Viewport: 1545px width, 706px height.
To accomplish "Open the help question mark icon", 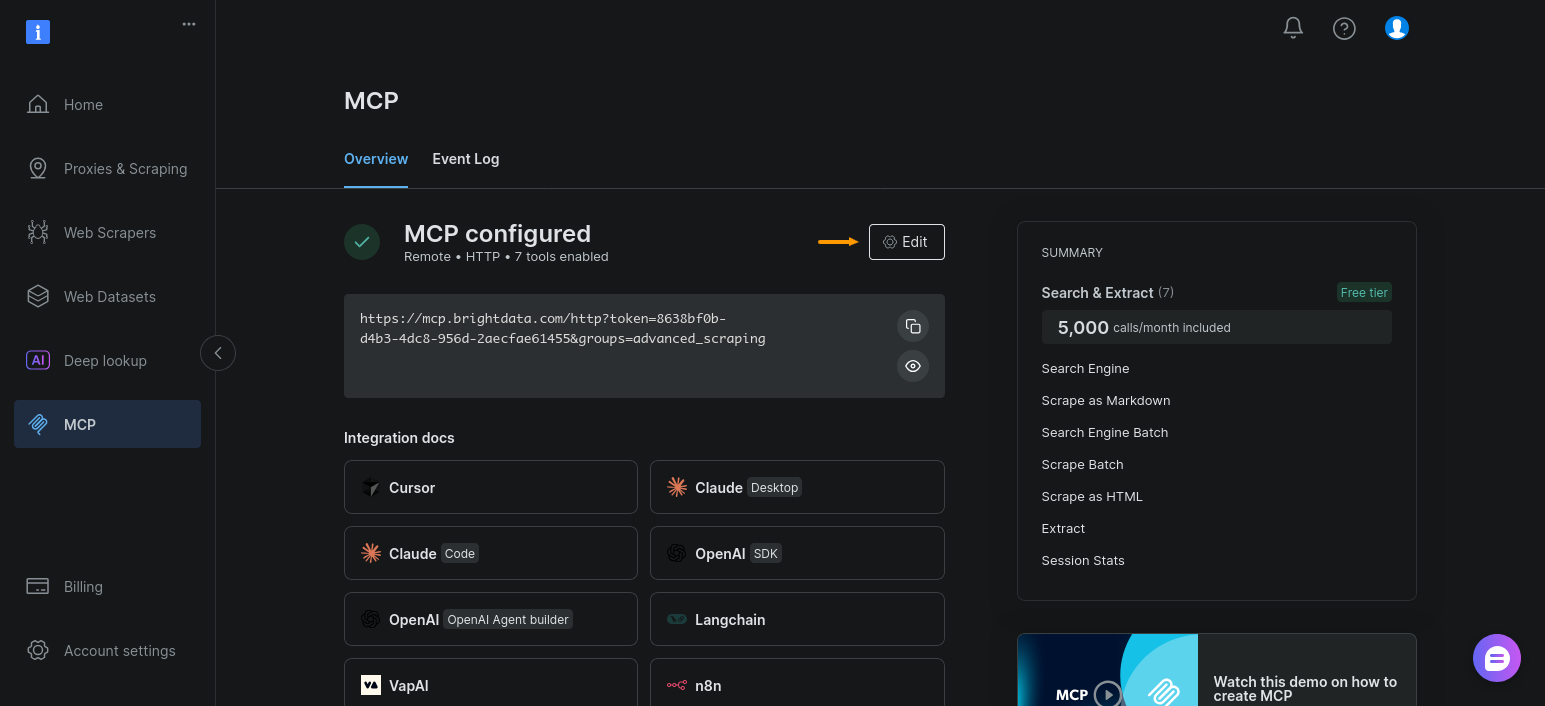I will tap(1344, 28).
